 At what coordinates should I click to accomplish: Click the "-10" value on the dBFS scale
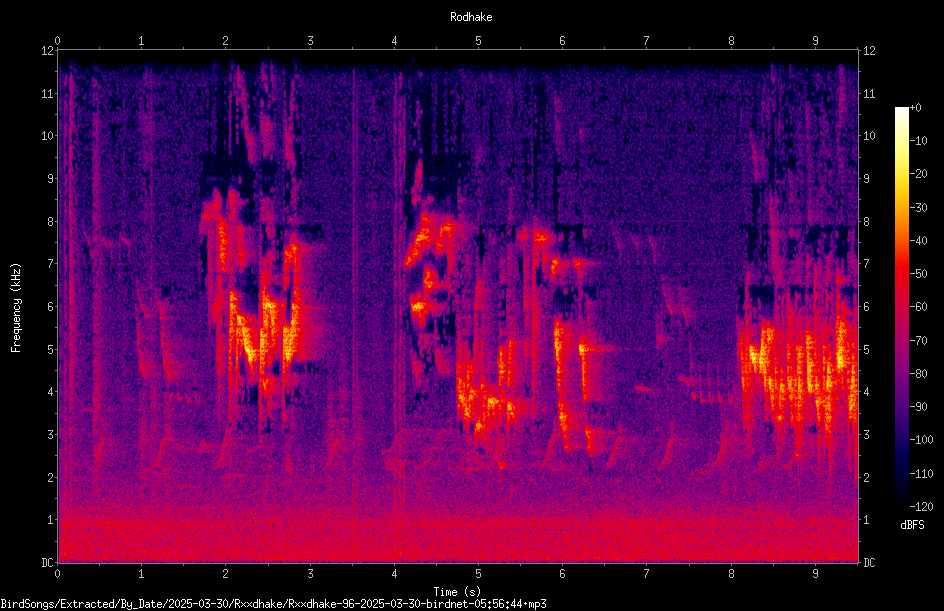point(919,141)
